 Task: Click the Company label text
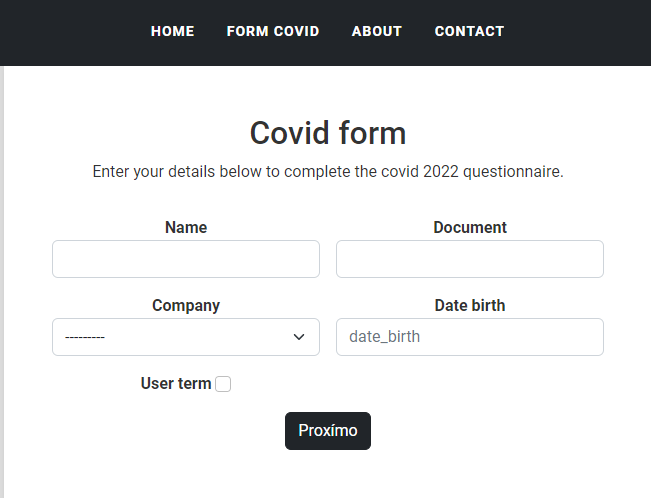tap(186, 305)
